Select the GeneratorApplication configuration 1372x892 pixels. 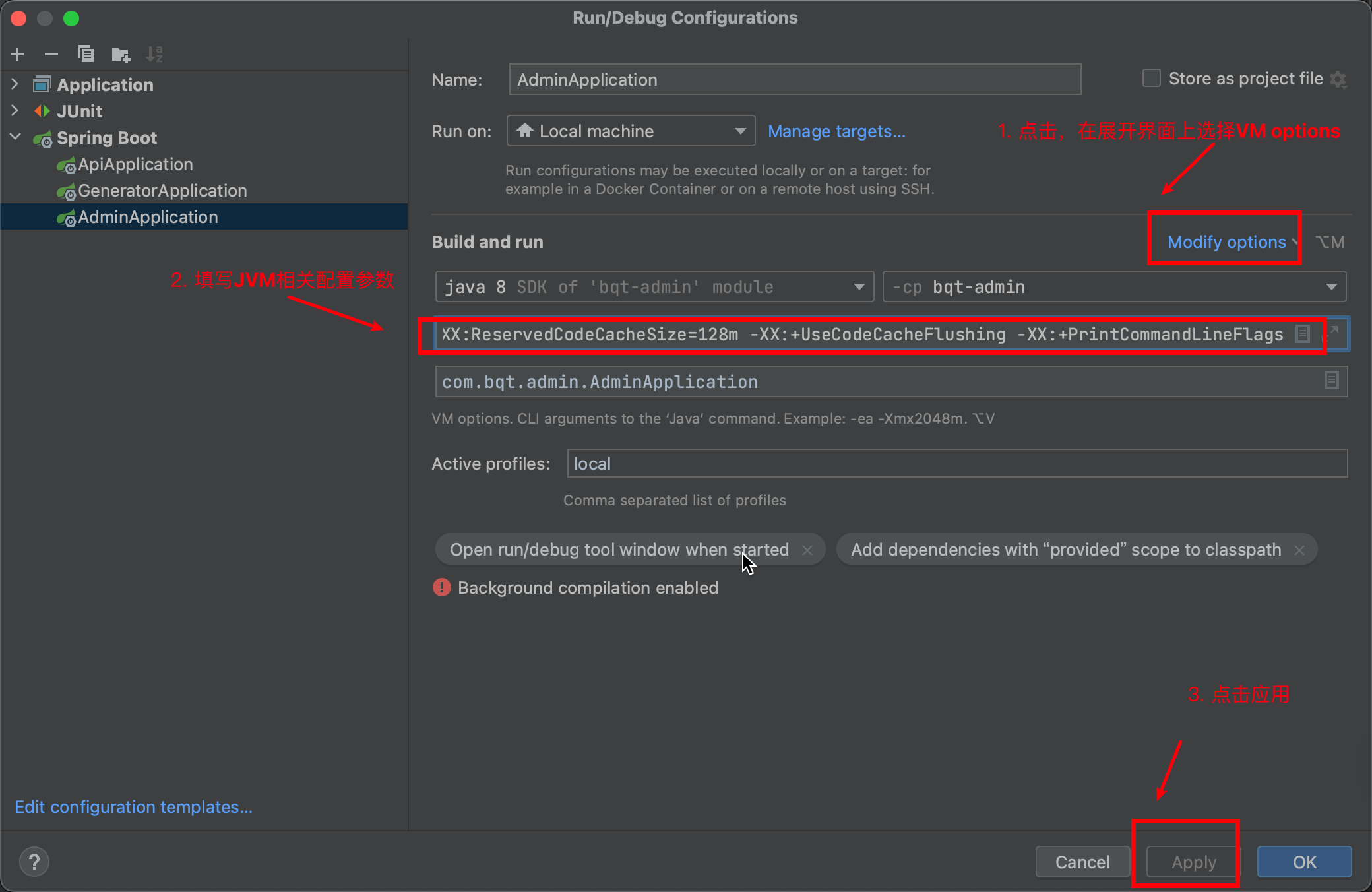click(162, 191)
